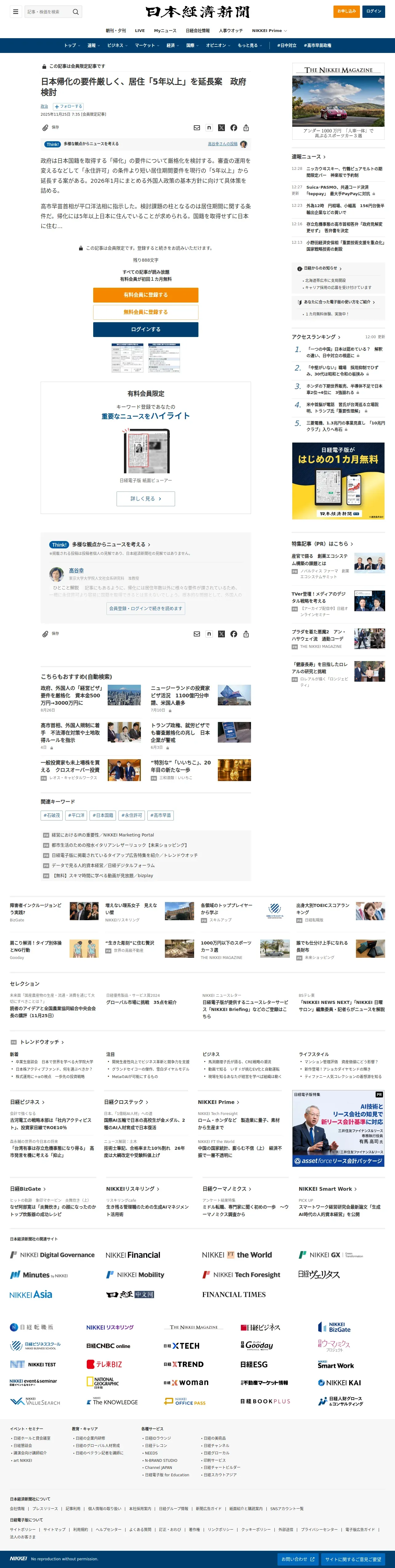395x1568 pixels.
Task: Expand the もっと見る dropdown
Action: tap(249, 46)
